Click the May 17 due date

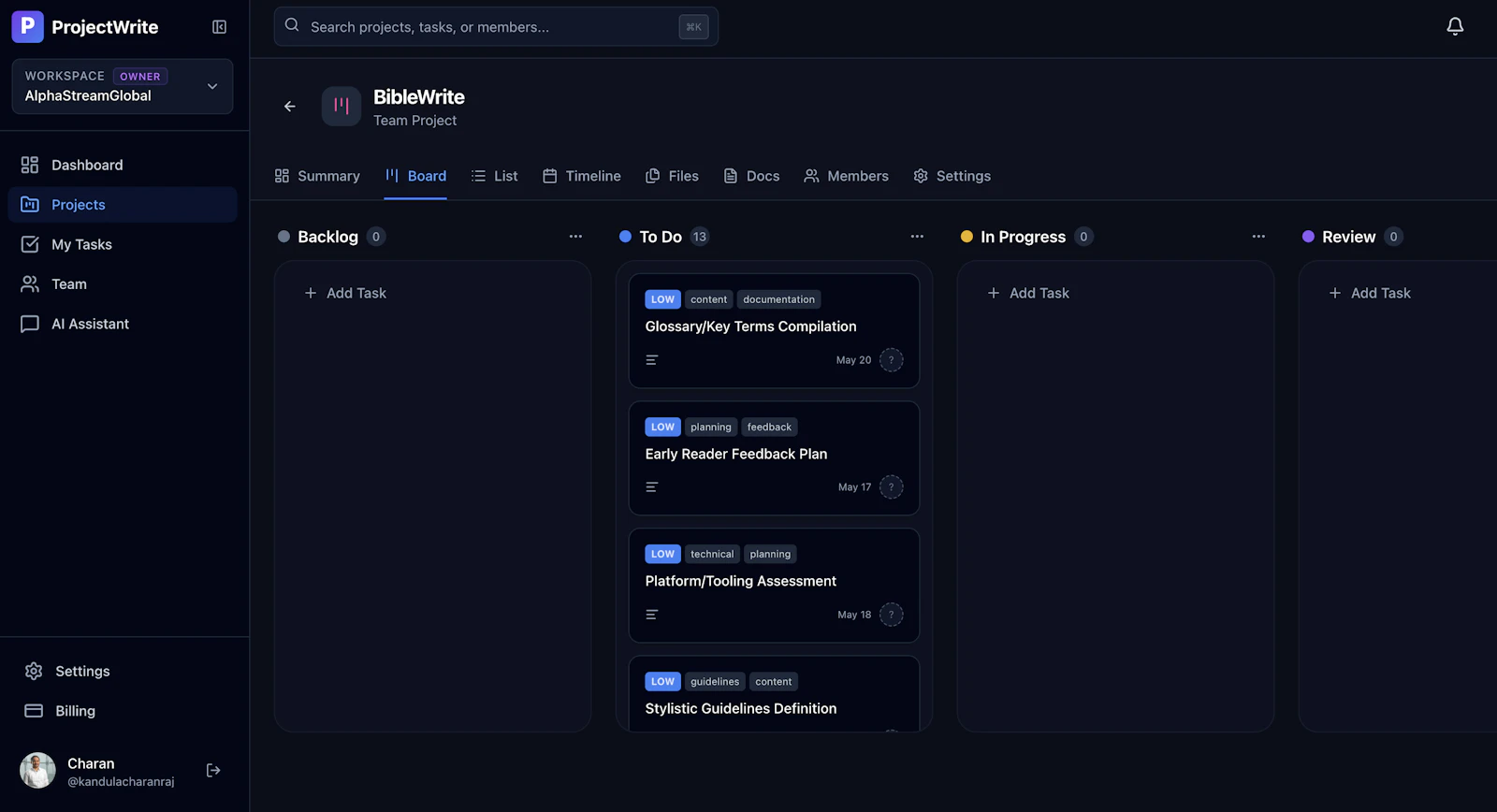[854, 487]
